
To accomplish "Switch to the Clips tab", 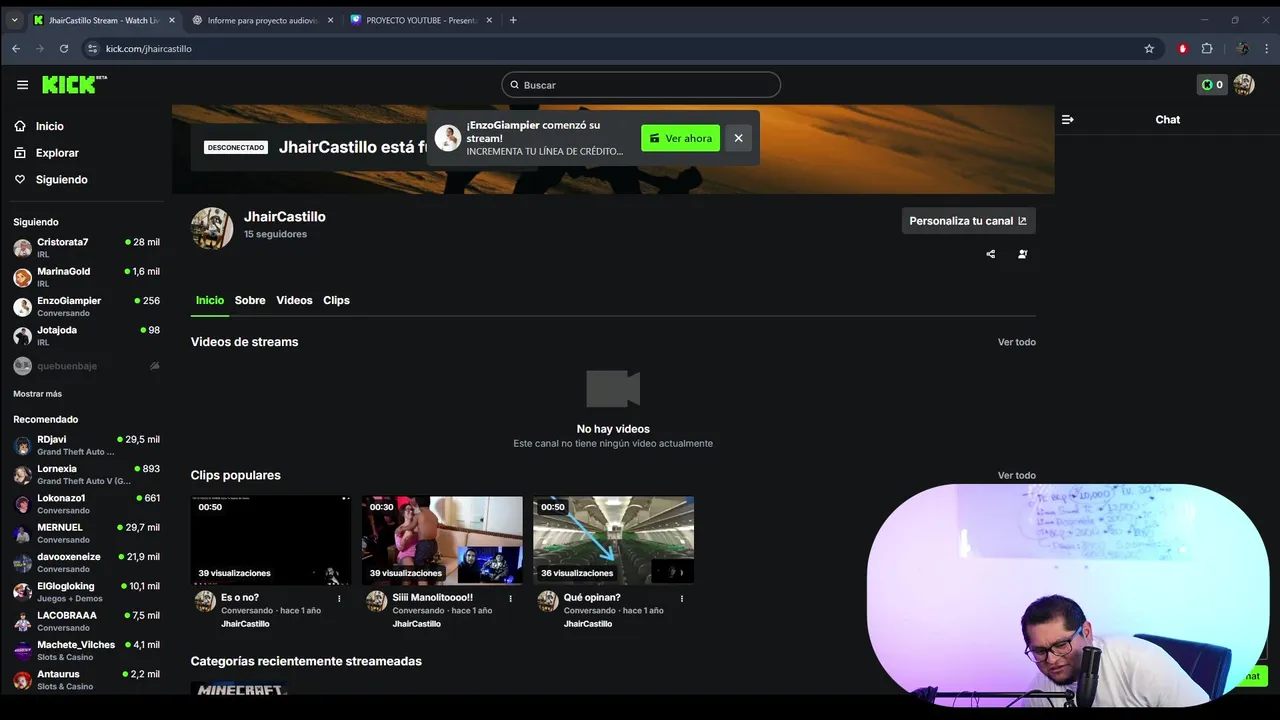I will coord(336,300).
